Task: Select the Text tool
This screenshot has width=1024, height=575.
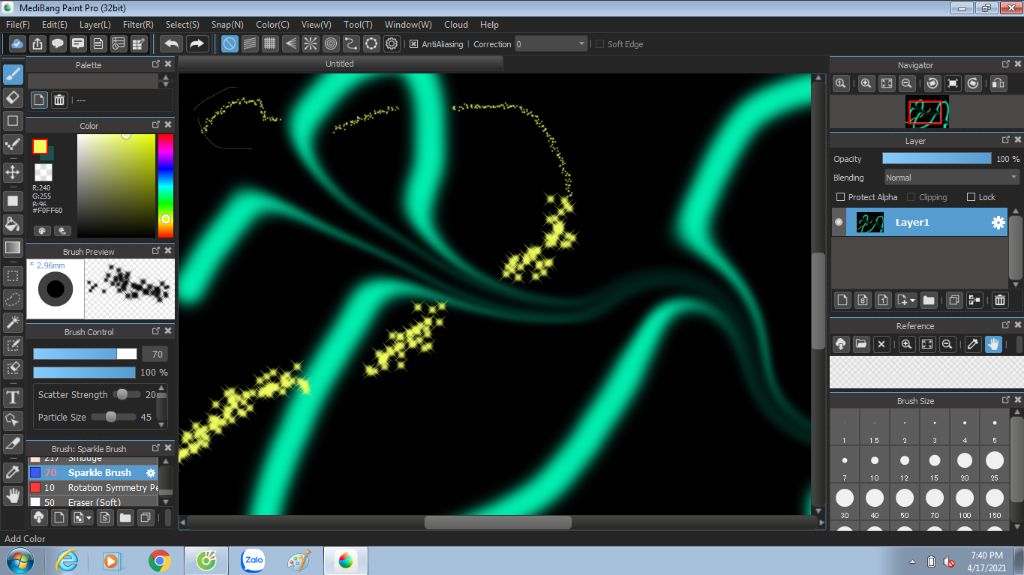Action: coord(12,397)
